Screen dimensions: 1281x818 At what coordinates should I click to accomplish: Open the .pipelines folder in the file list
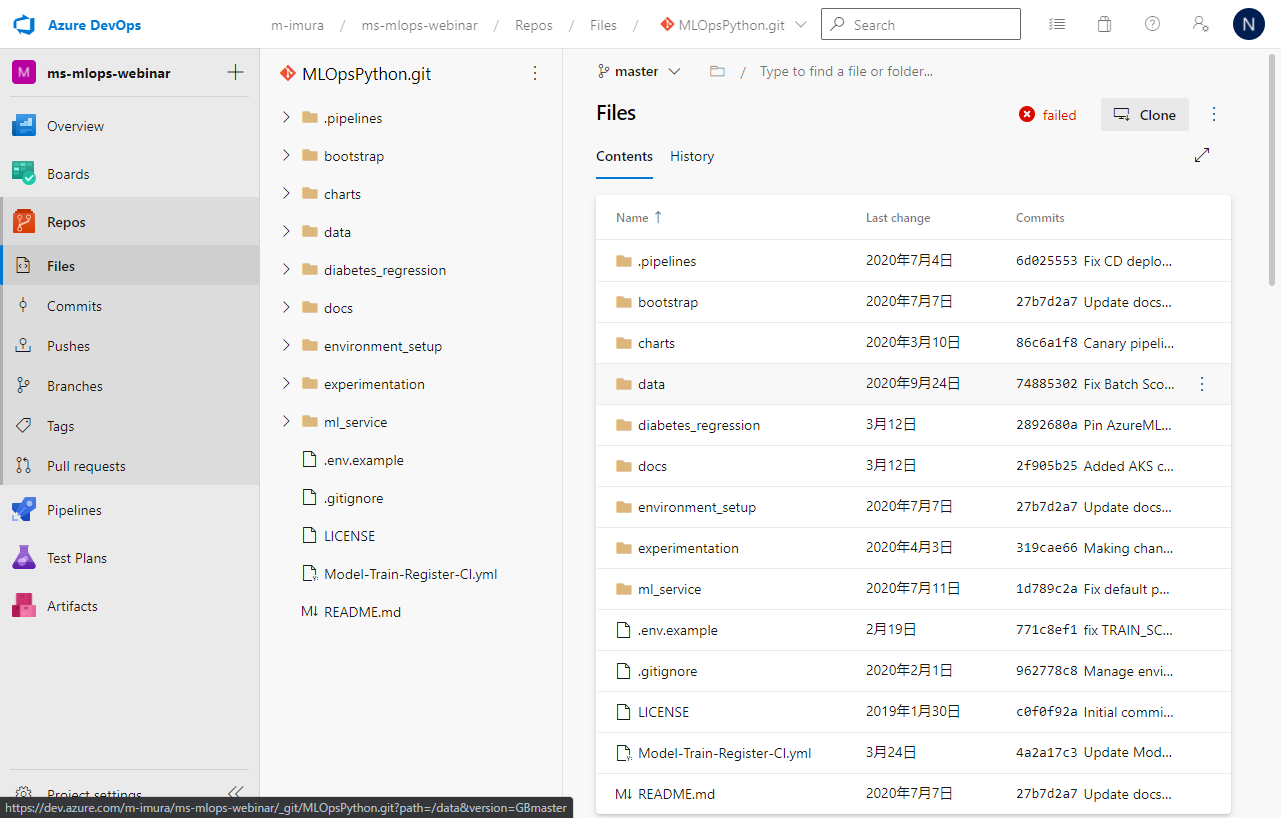pos(667,261)
